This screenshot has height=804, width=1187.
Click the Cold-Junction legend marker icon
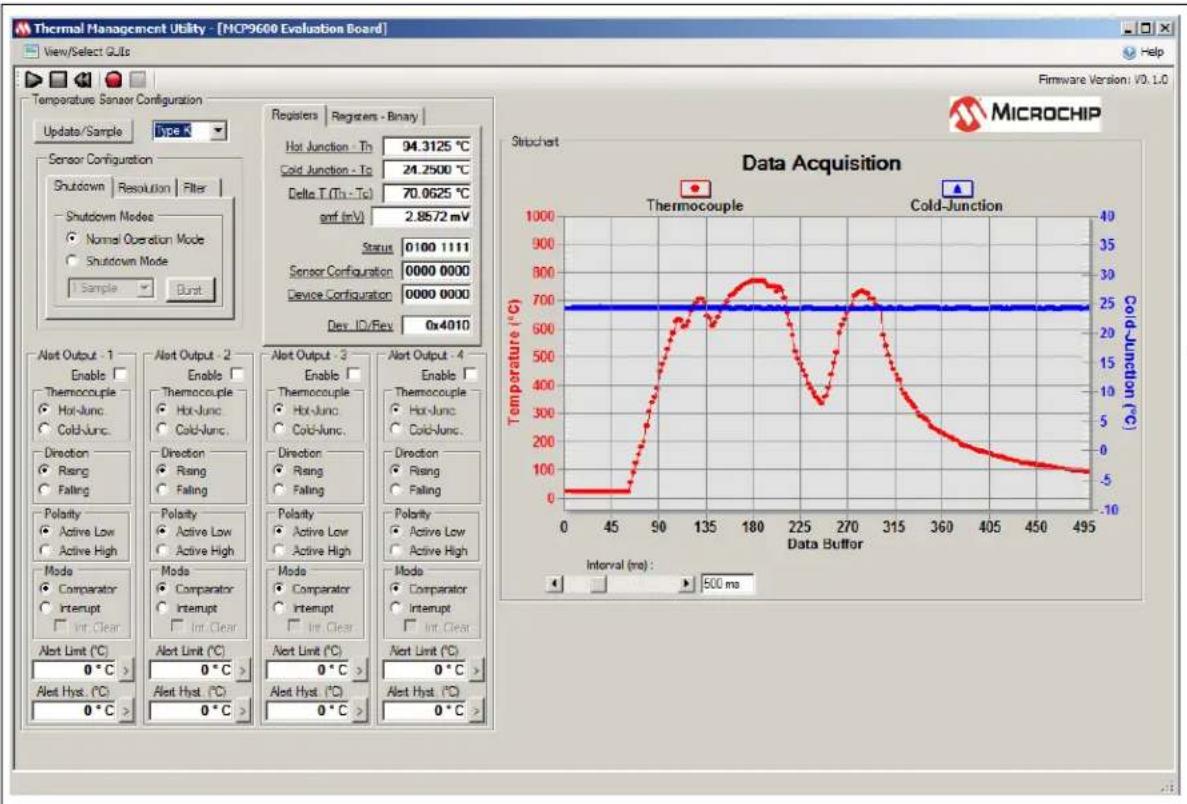point(957,188)
